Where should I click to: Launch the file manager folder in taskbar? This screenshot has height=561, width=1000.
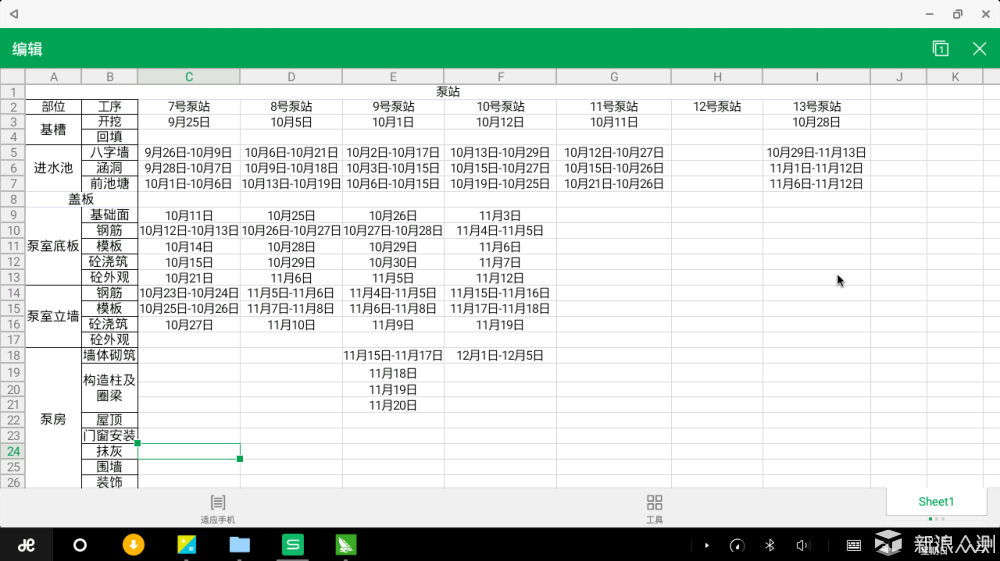click(x=240, y=545)
